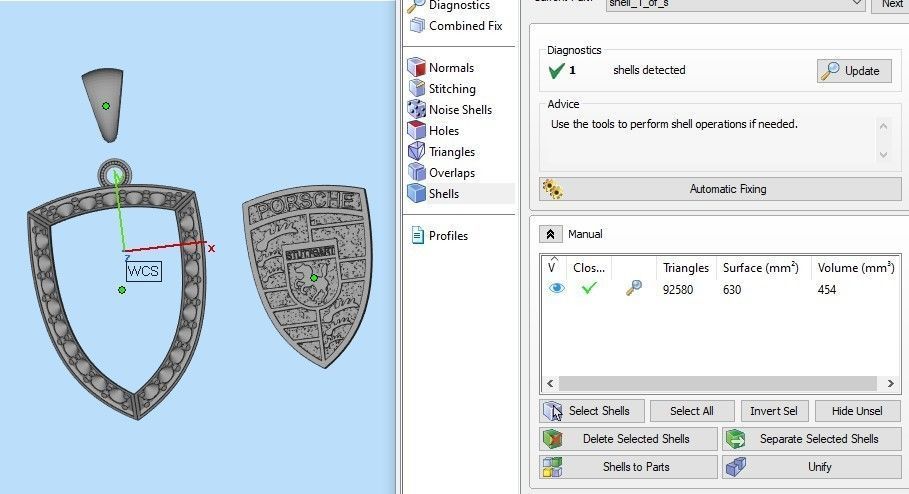Open the Diagnostics fix page
The image size is (909, 494).
[x=449, y=6]
